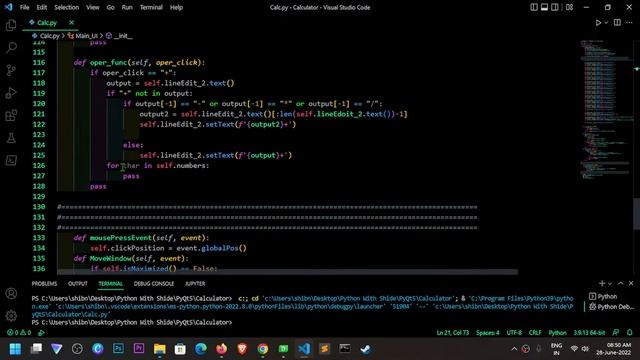Open the Windows Start button
Screen dimensions: 640x360
15,349
